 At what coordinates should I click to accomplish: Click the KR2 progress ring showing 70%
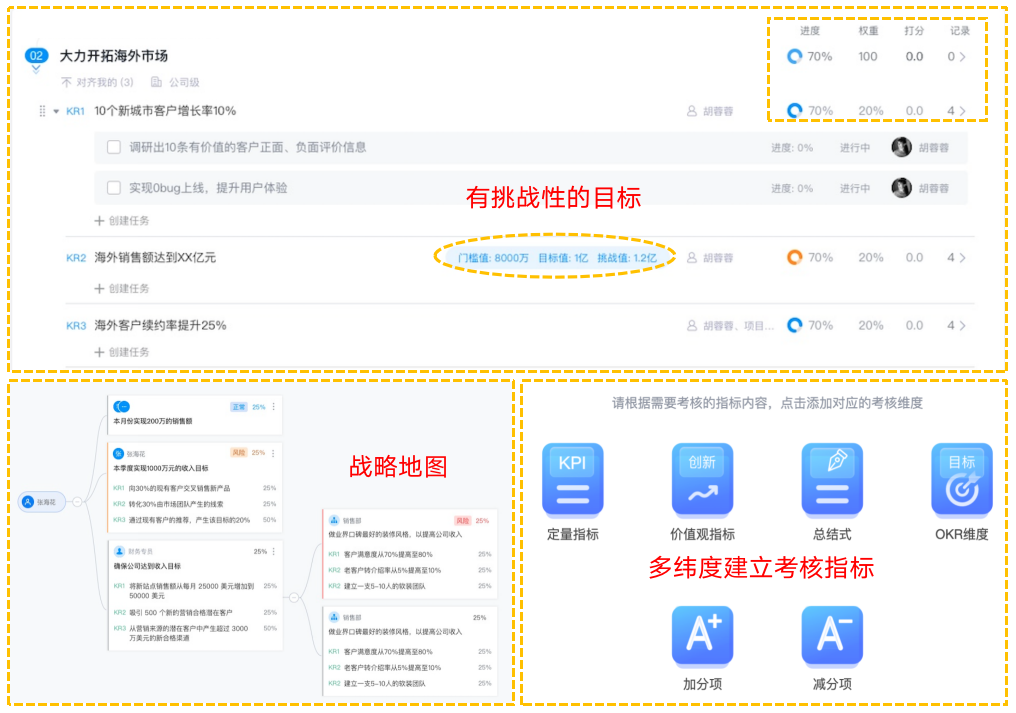tap(794, 258)
